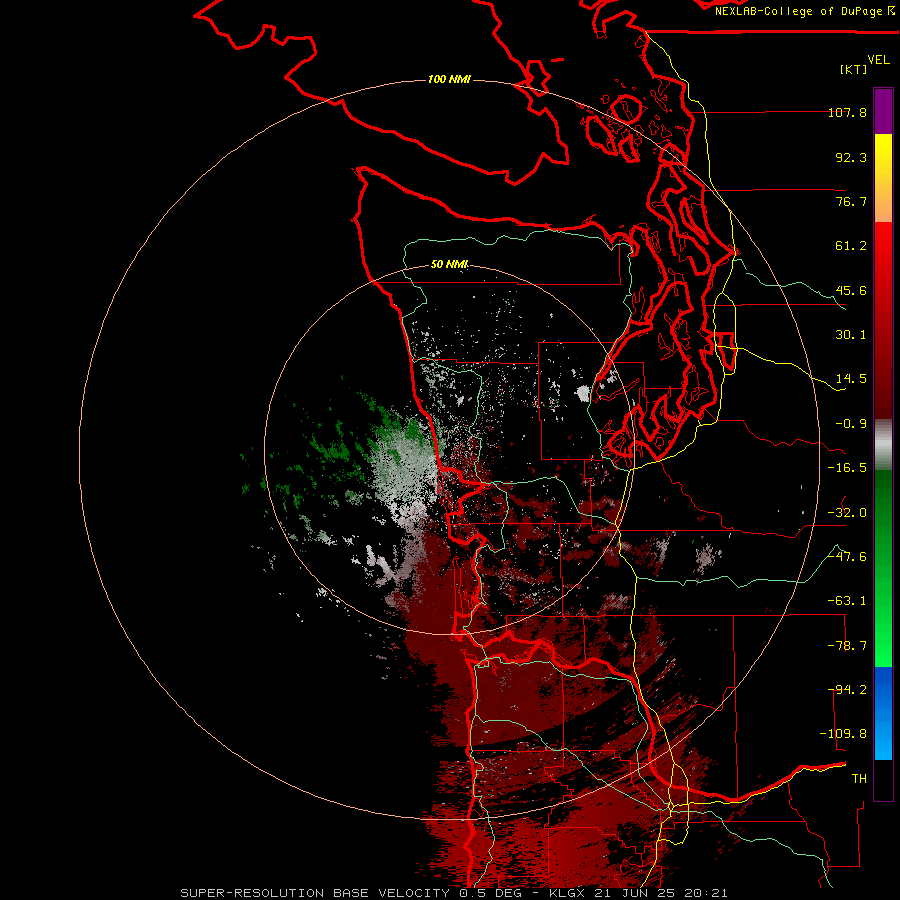Select the -94.2 scale value

point(847,690)
